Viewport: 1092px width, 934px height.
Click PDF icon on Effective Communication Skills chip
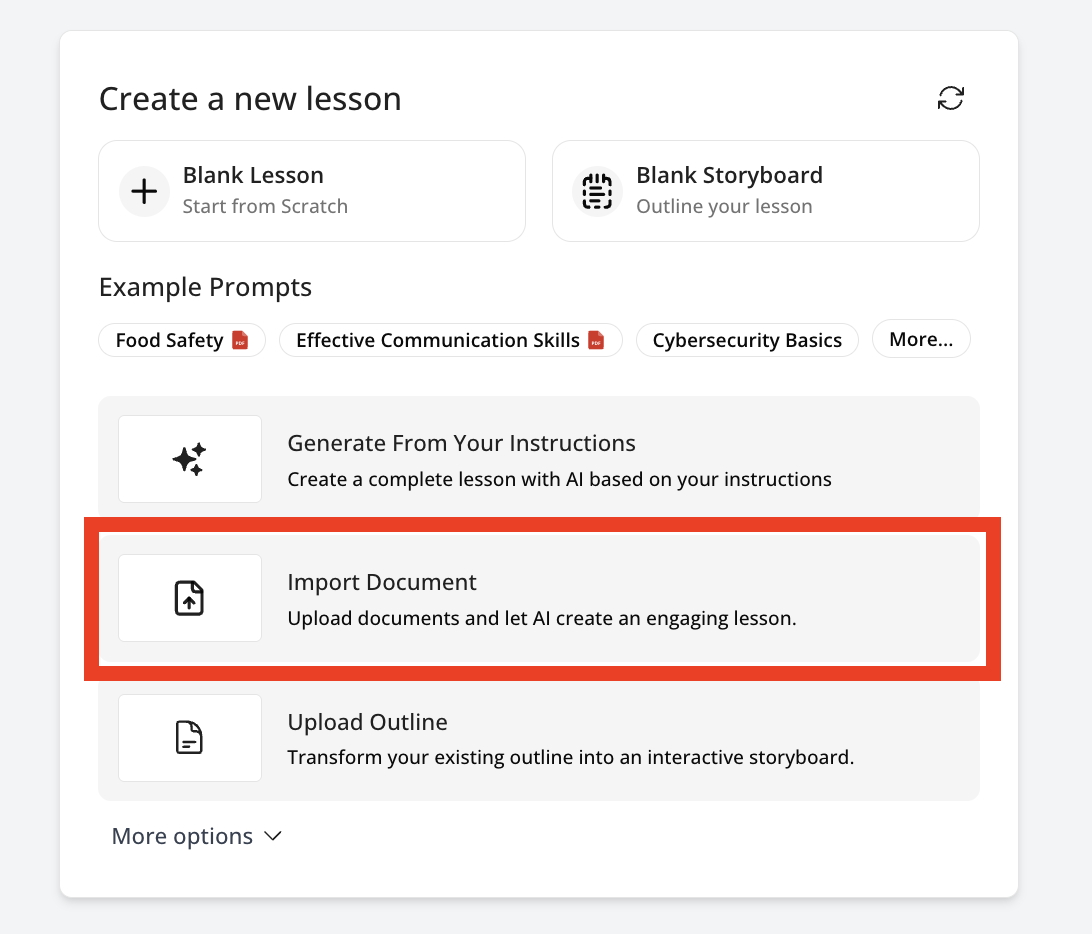tap(596, 341)
